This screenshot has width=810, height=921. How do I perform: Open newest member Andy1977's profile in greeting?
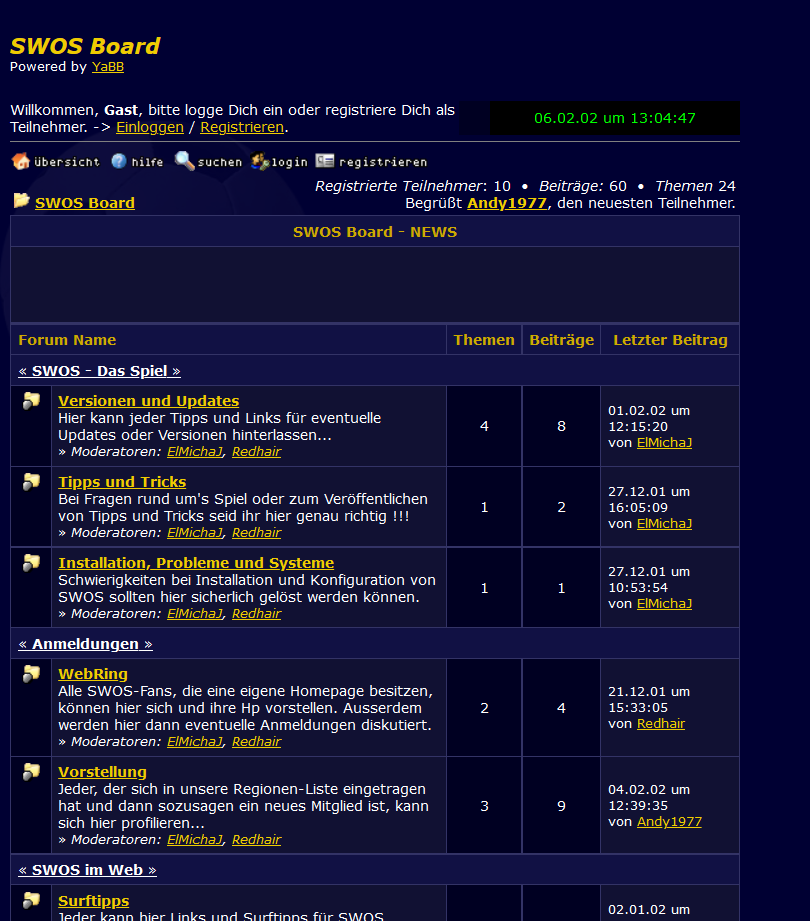[x=507, y=203]
